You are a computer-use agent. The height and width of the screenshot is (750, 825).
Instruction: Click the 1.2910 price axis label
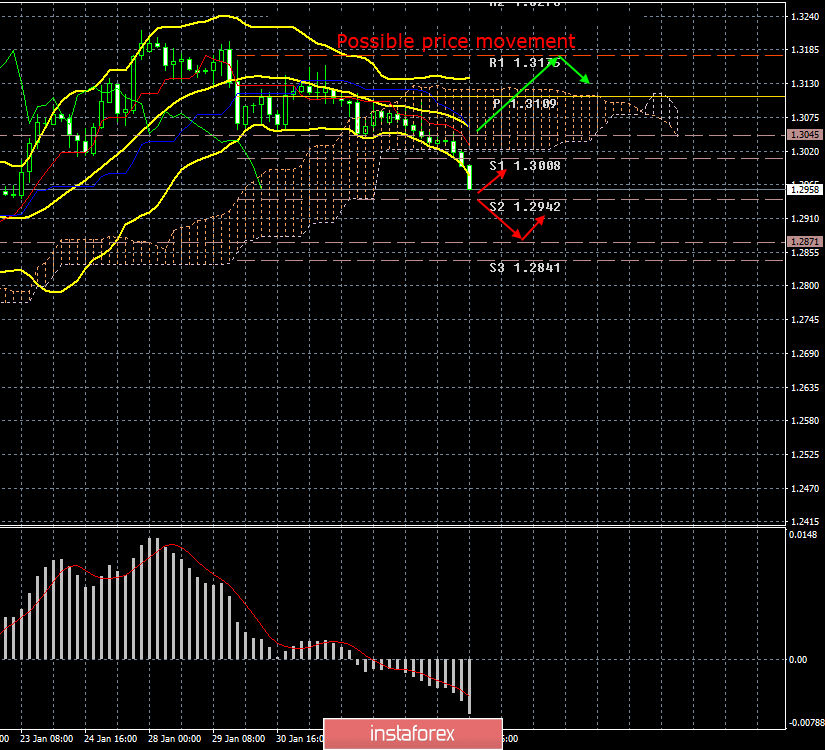coord(805,218)
